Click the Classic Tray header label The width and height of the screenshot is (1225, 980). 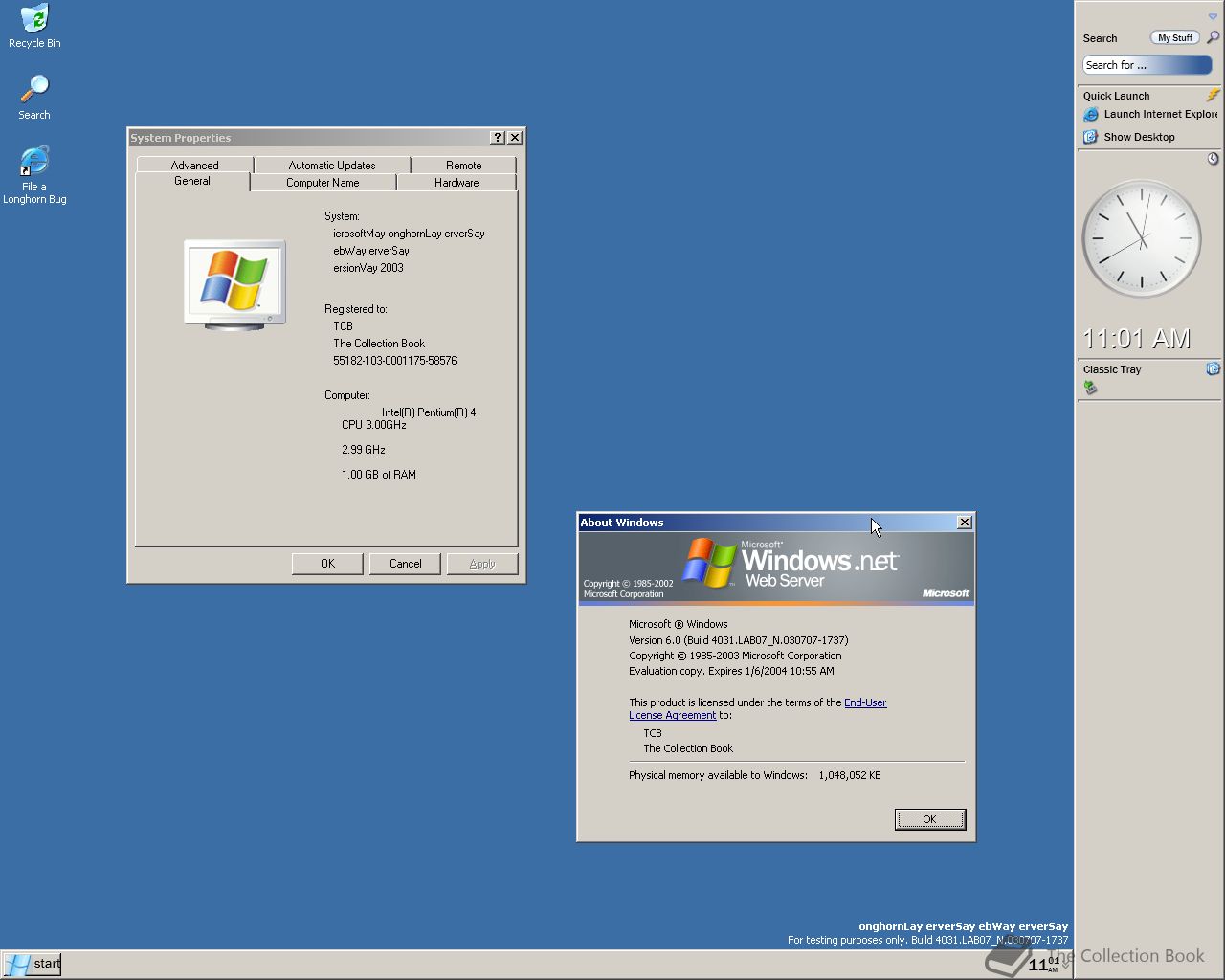coord(1112,369)
